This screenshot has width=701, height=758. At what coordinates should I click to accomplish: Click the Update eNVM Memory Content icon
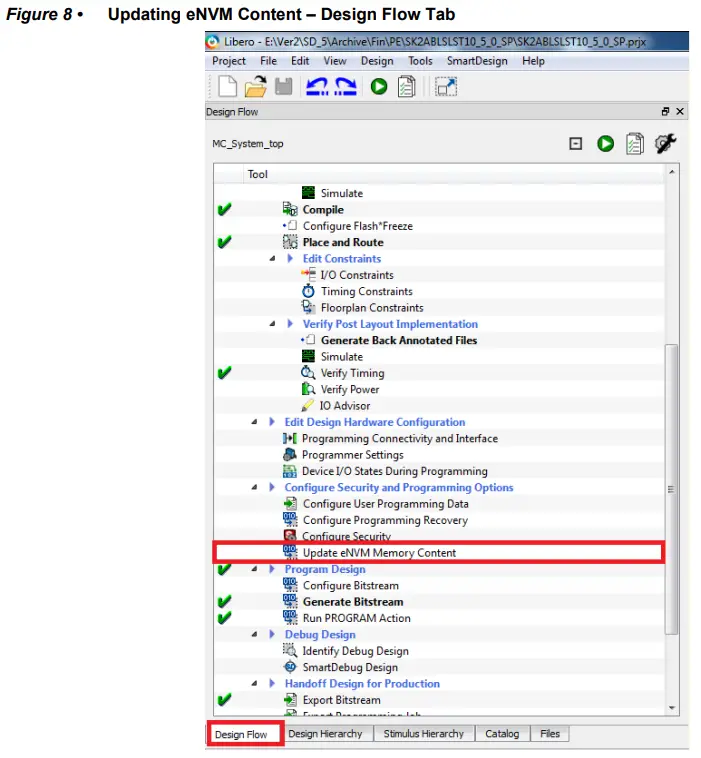coord(290,552)
